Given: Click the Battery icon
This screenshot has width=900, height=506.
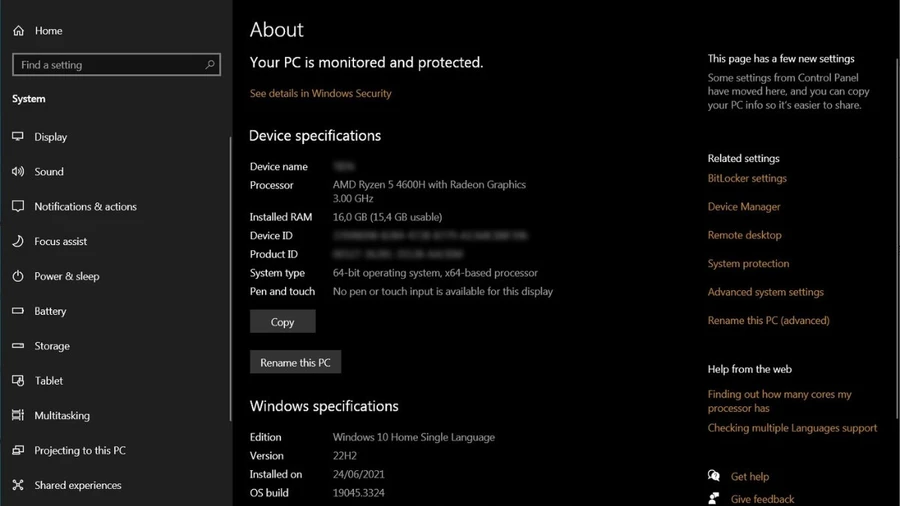Looking at the screenshot, I should pyautogui.click(x=18, y=311).
